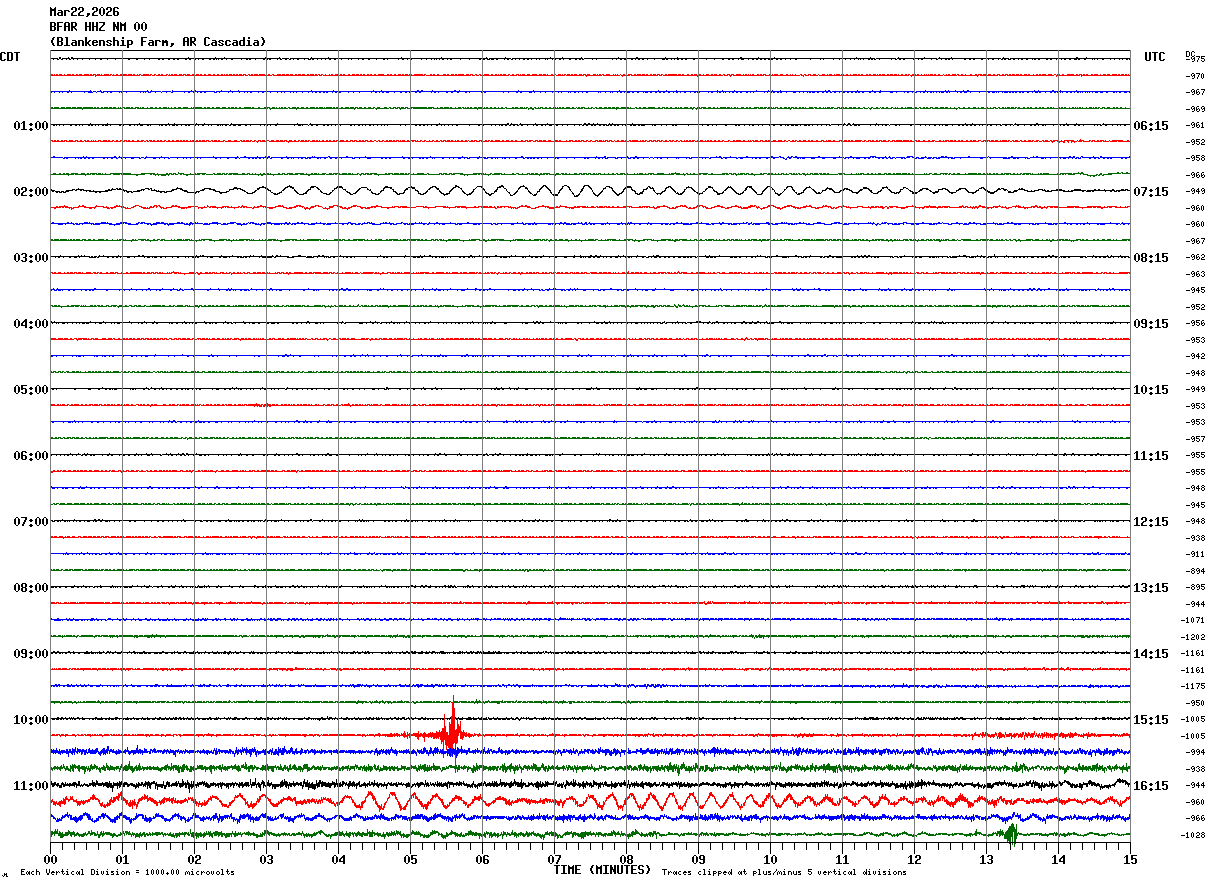Click the 02:00 CDT time label
Viewport: 1210px width, 886px height.
click(x=30, y=192)
